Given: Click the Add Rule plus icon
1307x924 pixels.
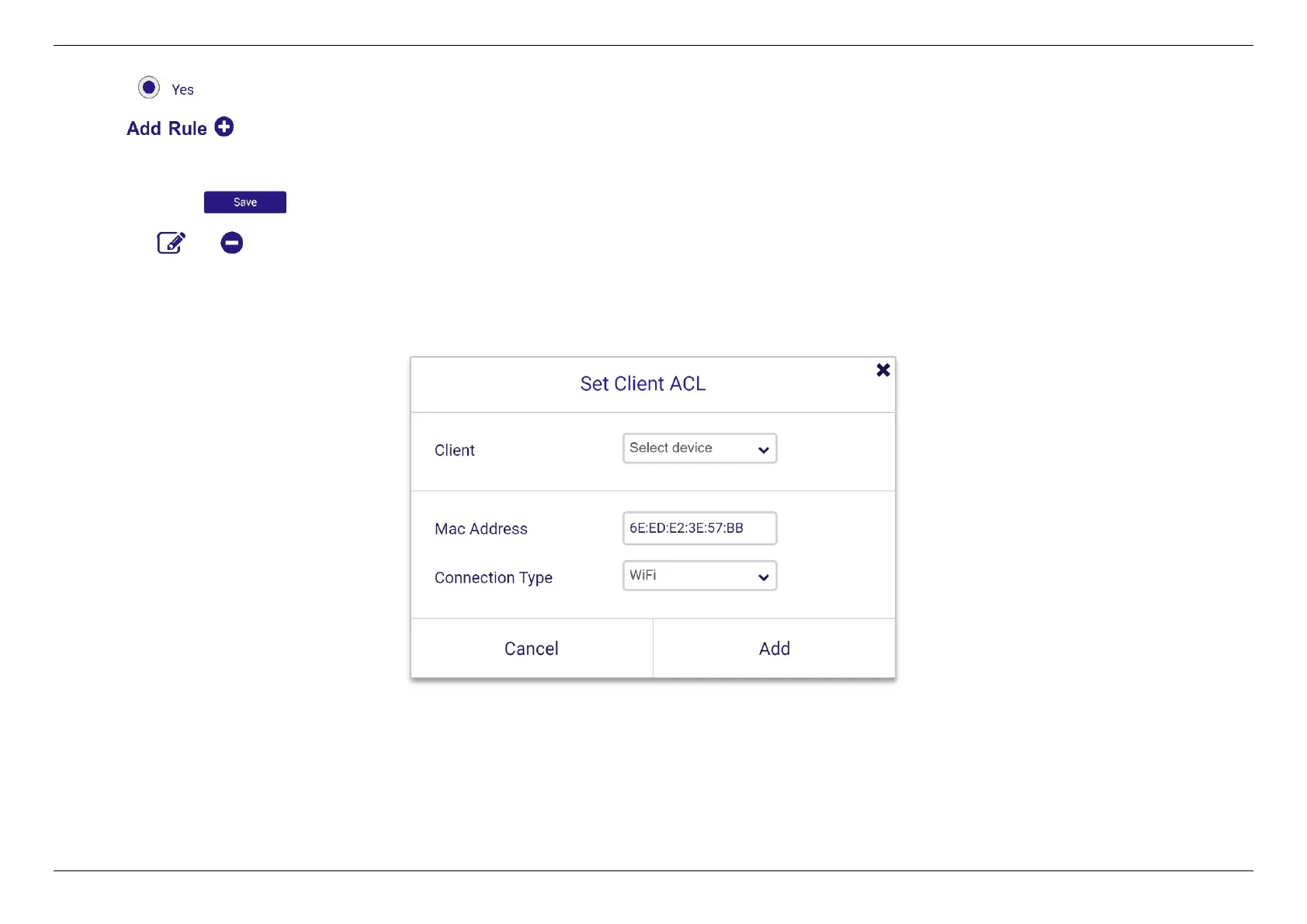Looking at the screenshot, I should (x=224, y=127).
